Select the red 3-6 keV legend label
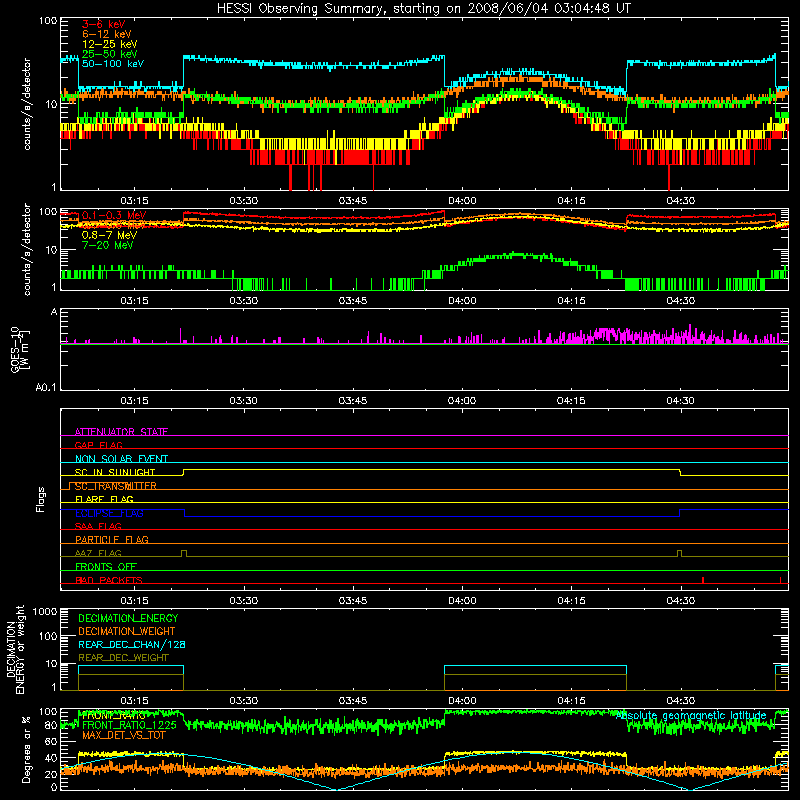The image size is (800, 800). tap(104, 24)
